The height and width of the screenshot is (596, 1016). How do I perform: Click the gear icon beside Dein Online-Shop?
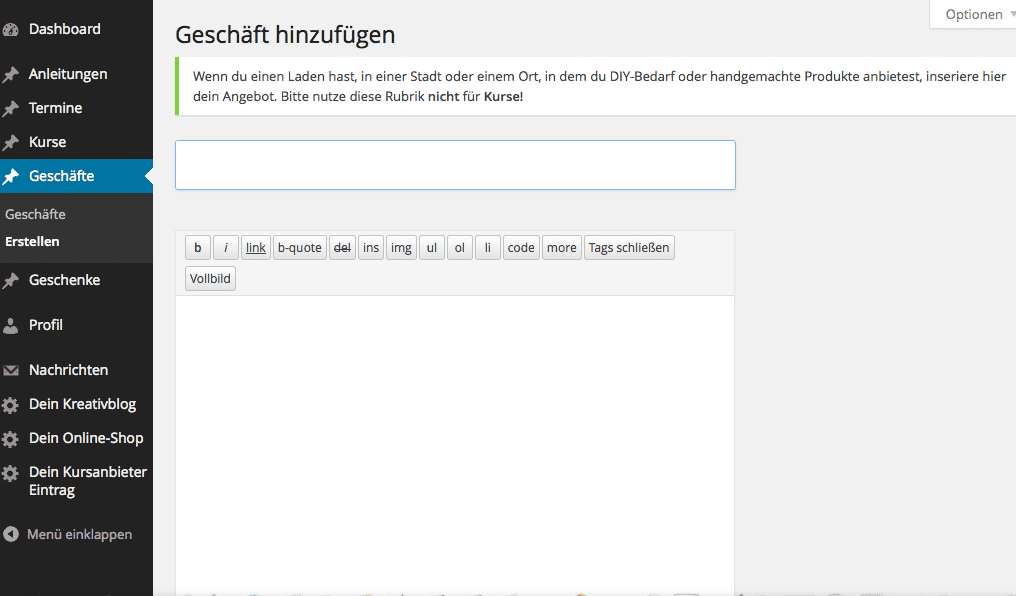[x=11, y=439]
